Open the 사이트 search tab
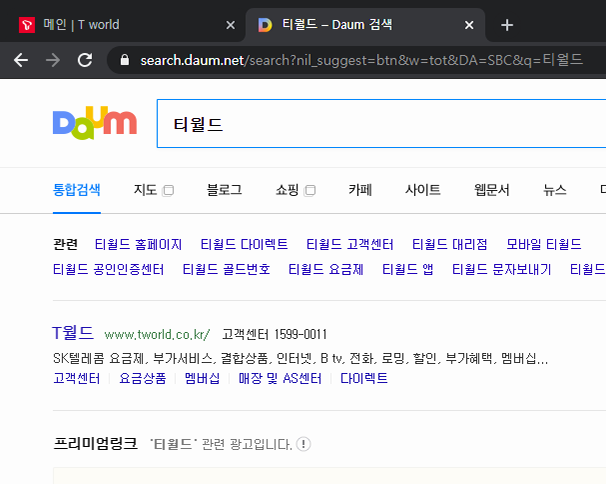 (423, 190)
